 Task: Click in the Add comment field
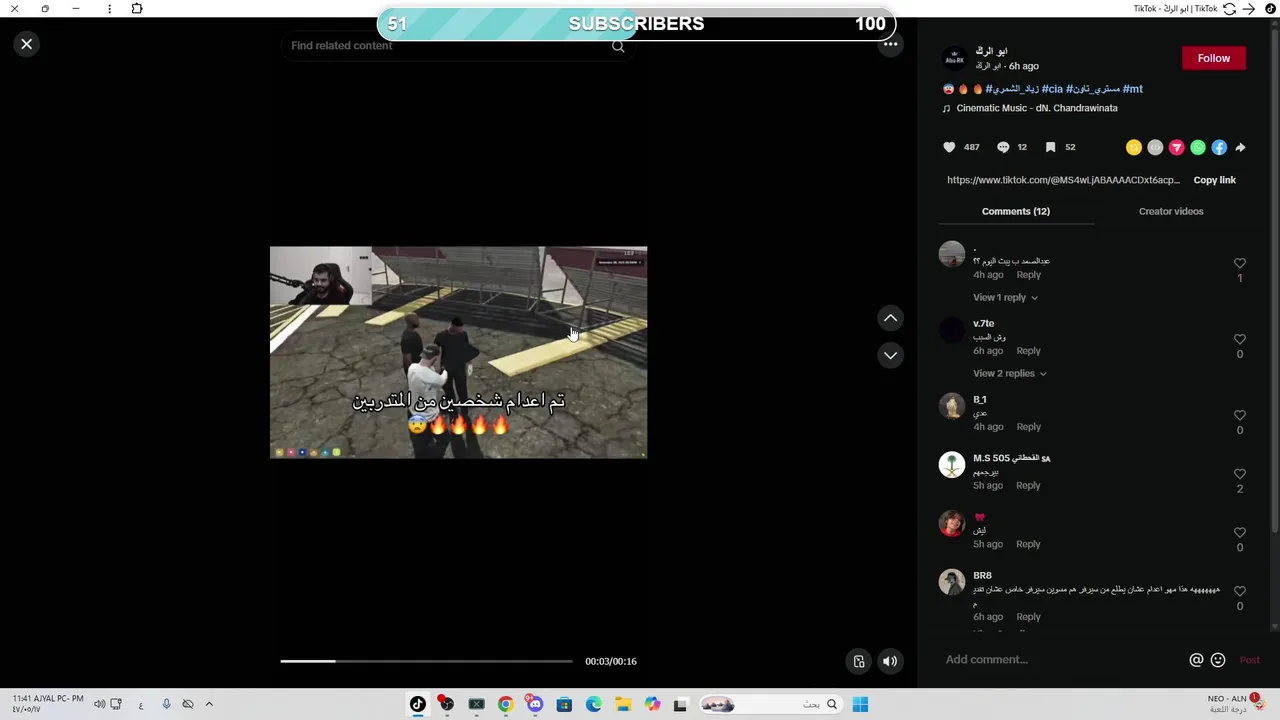1062,660
